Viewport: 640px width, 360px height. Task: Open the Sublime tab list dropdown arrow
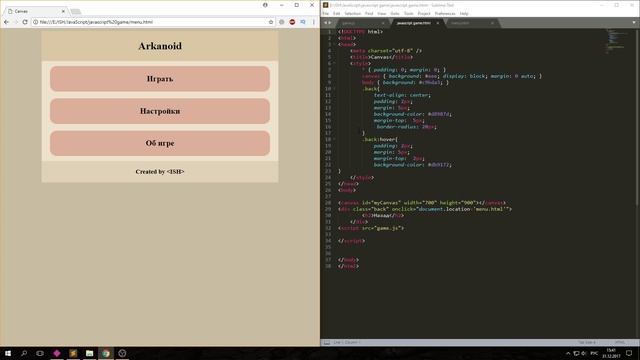tap(634, 23)
